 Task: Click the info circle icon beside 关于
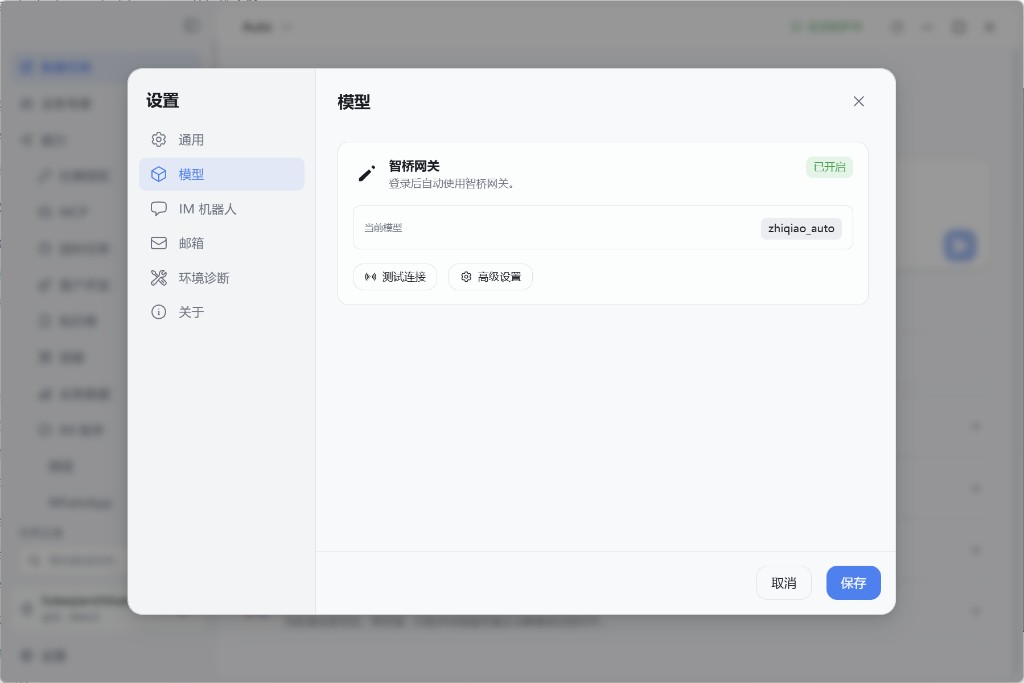coord(159,312)
